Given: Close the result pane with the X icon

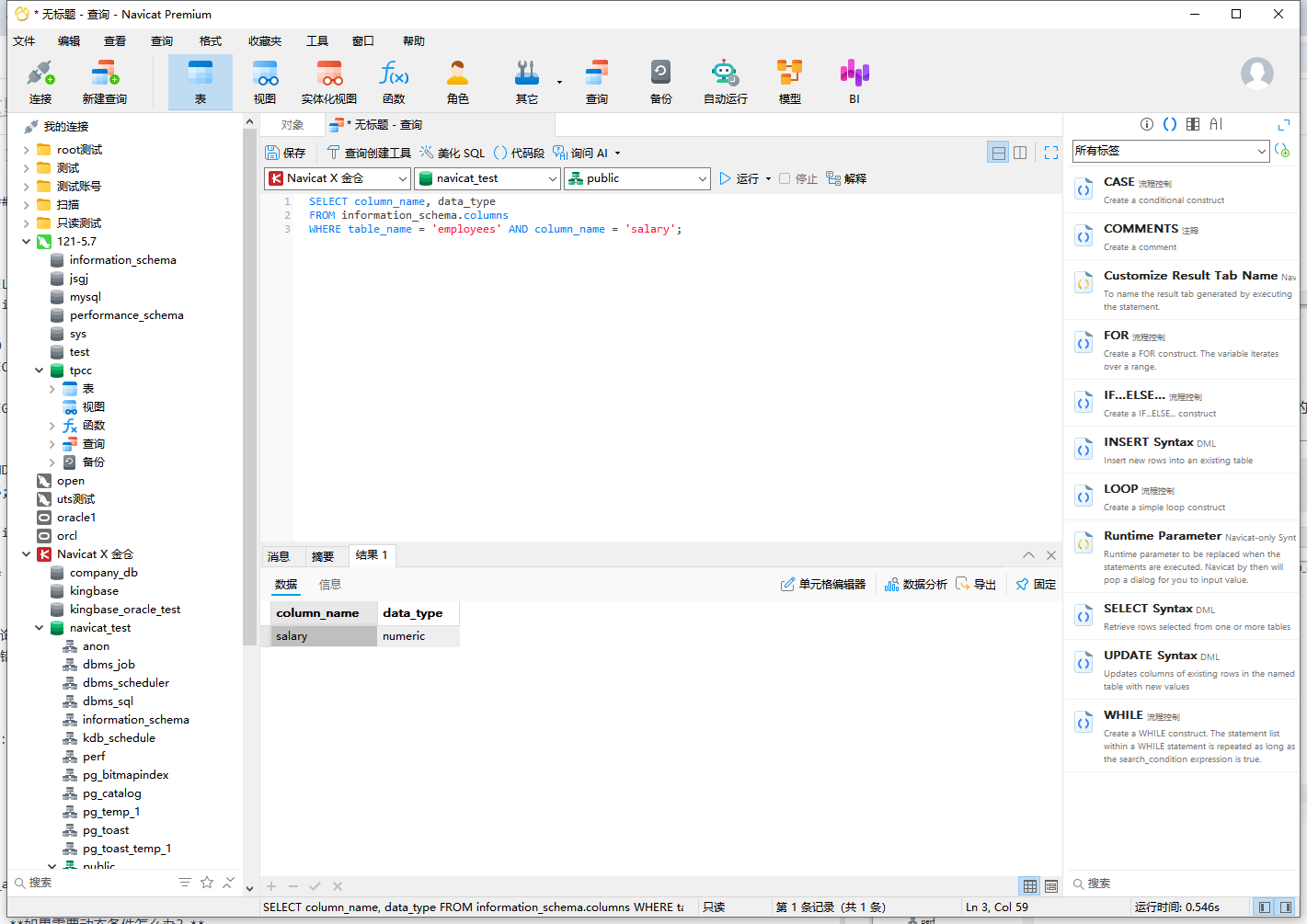Looking at the screenshot, I should (1051, 555).
